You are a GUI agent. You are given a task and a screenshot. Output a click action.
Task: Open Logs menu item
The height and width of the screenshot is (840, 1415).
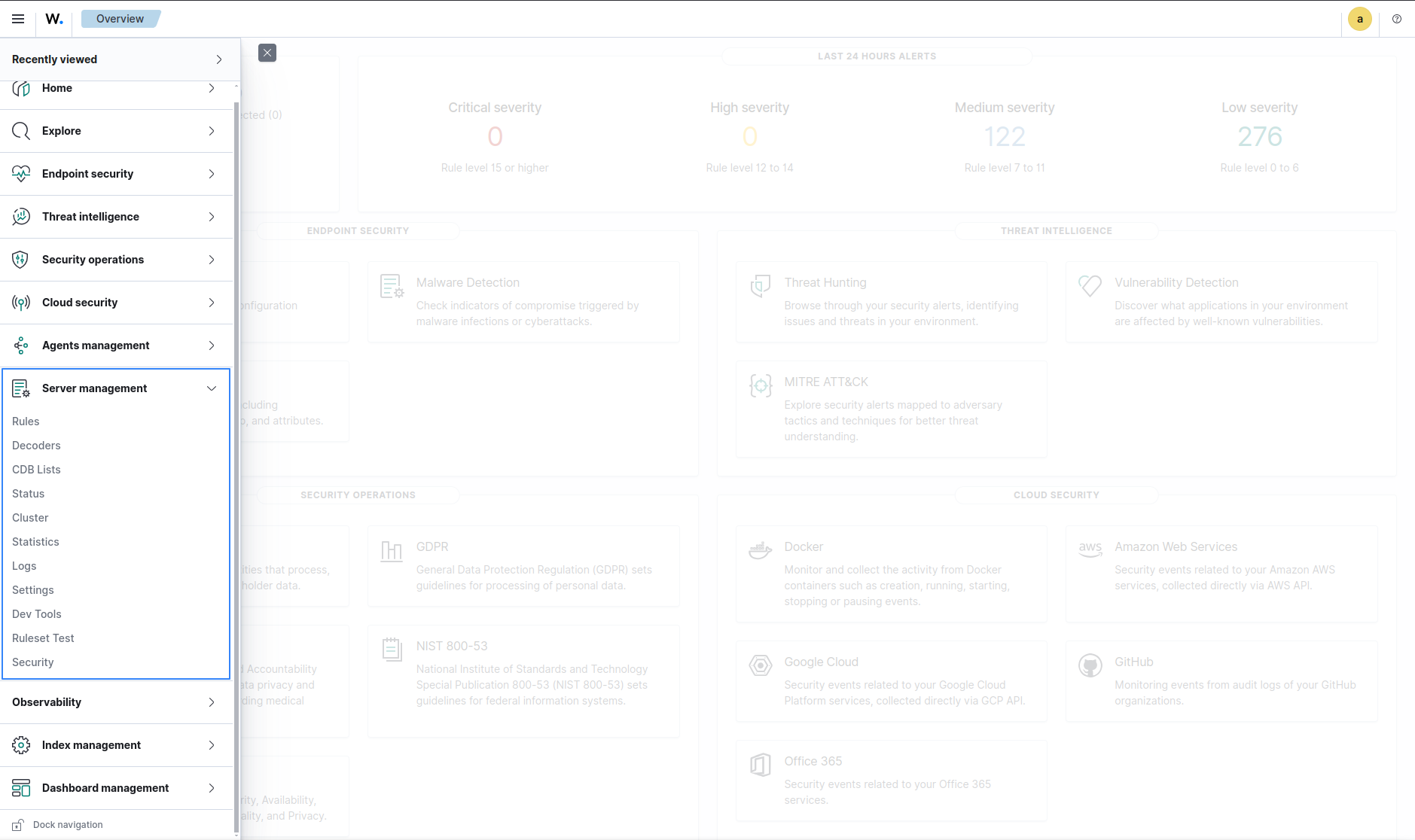[x=24, y=566]
